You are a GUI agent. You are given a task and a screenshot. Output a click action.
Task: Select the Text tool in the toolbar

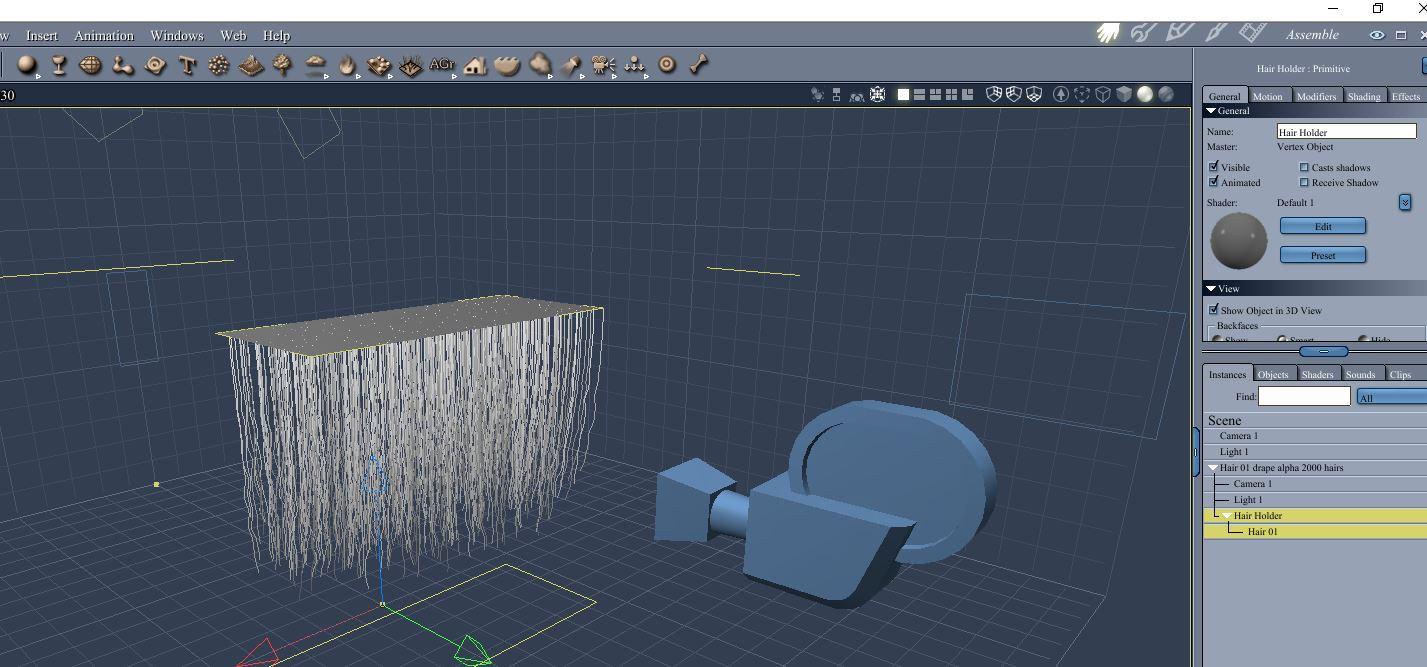click(x=187, y=66)
